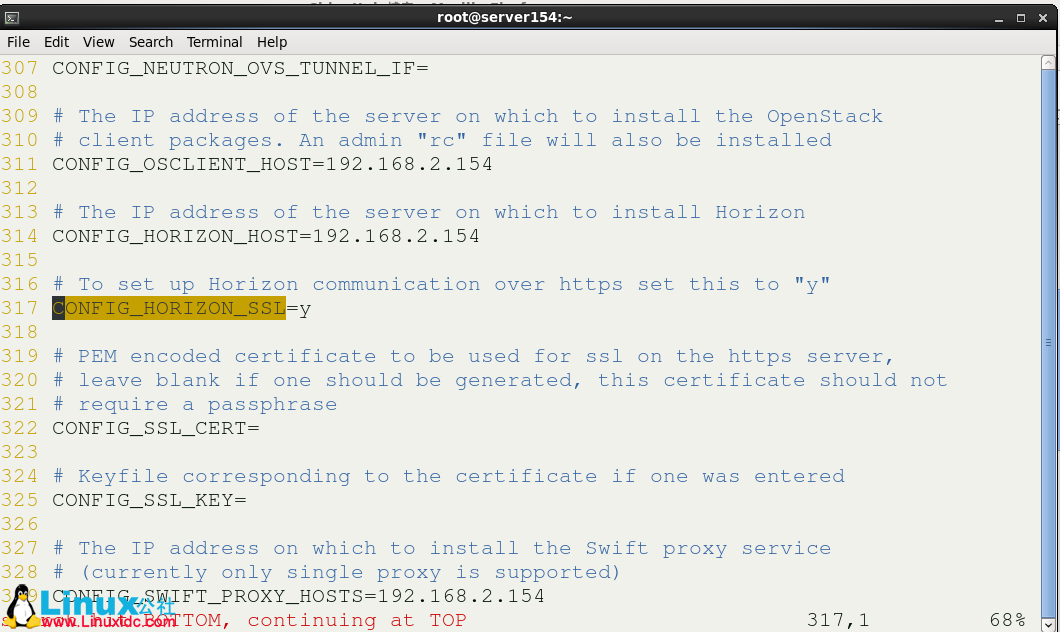Screen dimensions: 1060x632
Task: Click the Tux penguin watermark icon
Action: 22,604
